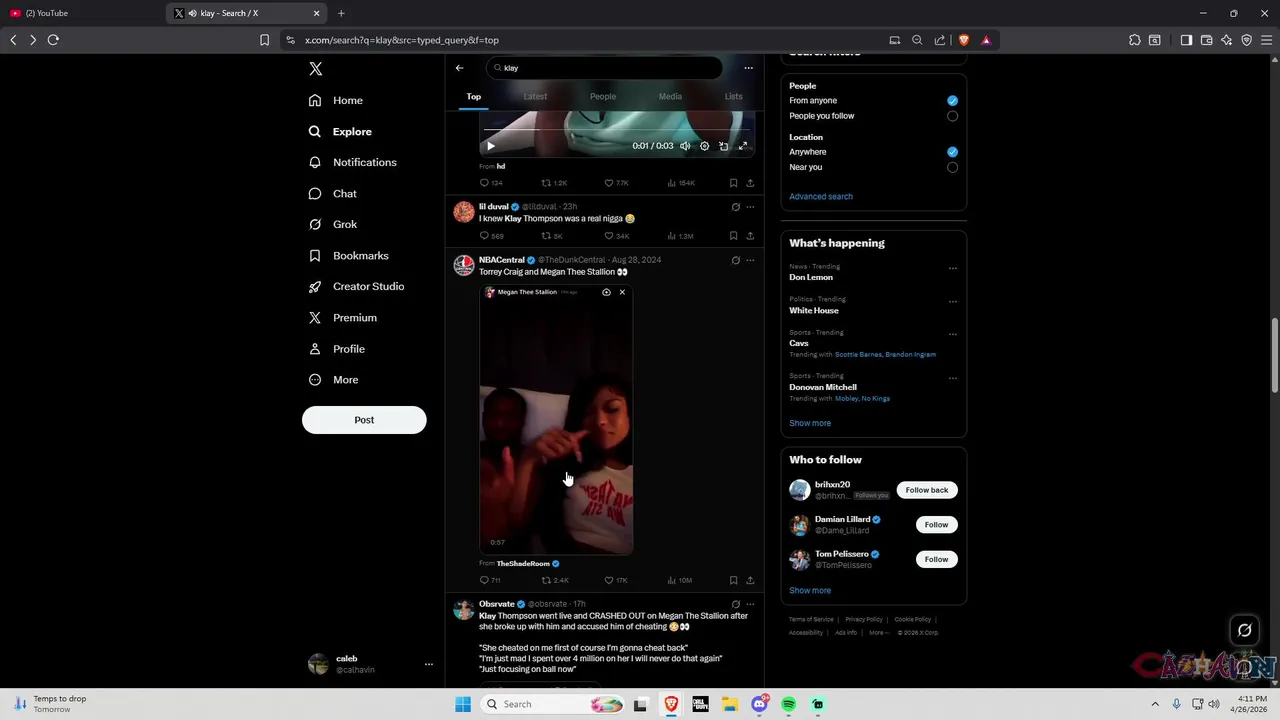Open Grok in X sidebar
The image size is (1280, 720).
click(333, 224)
